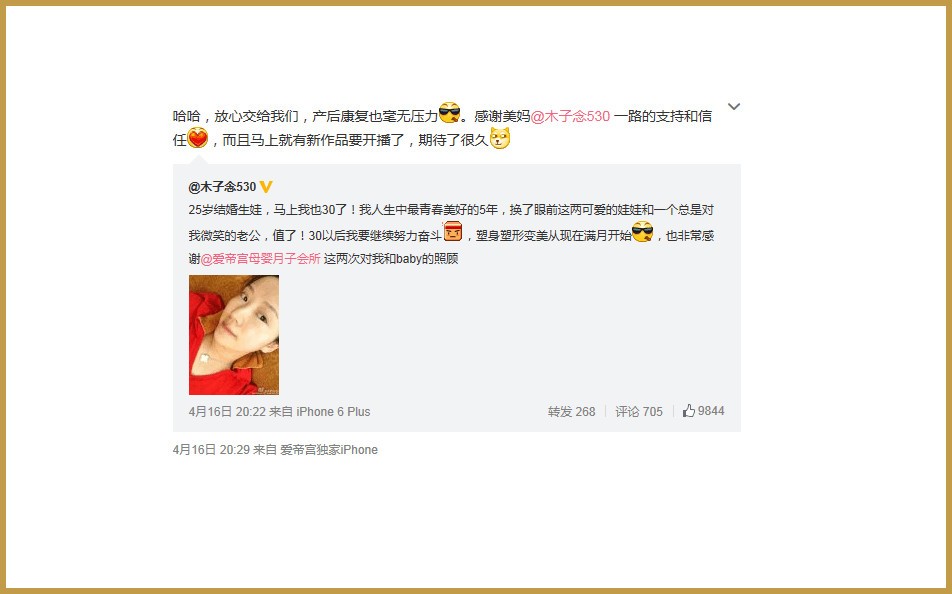Open the 4月16日 20:22 timestamp link
Screen dimensions: 952x594
click(227, 412)
